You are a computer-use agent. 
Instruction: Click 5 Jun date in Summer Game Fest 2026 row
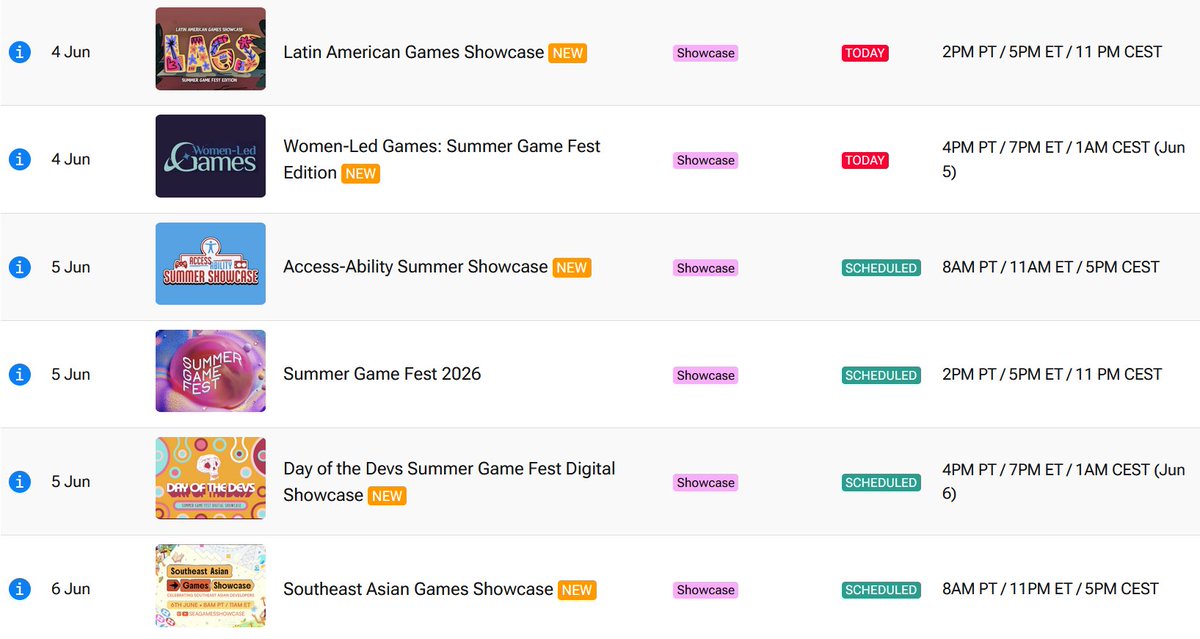[71, 374]
